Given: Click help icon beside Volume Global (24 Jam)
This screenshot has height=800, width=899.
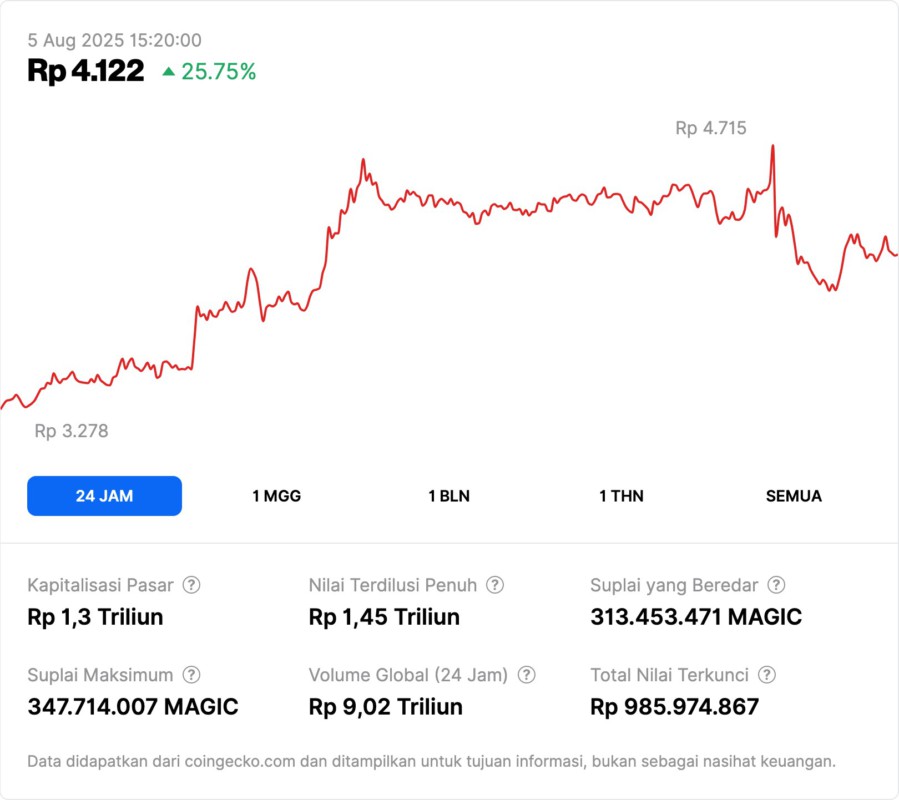Looking at the screenshot, I should (527, 675).
